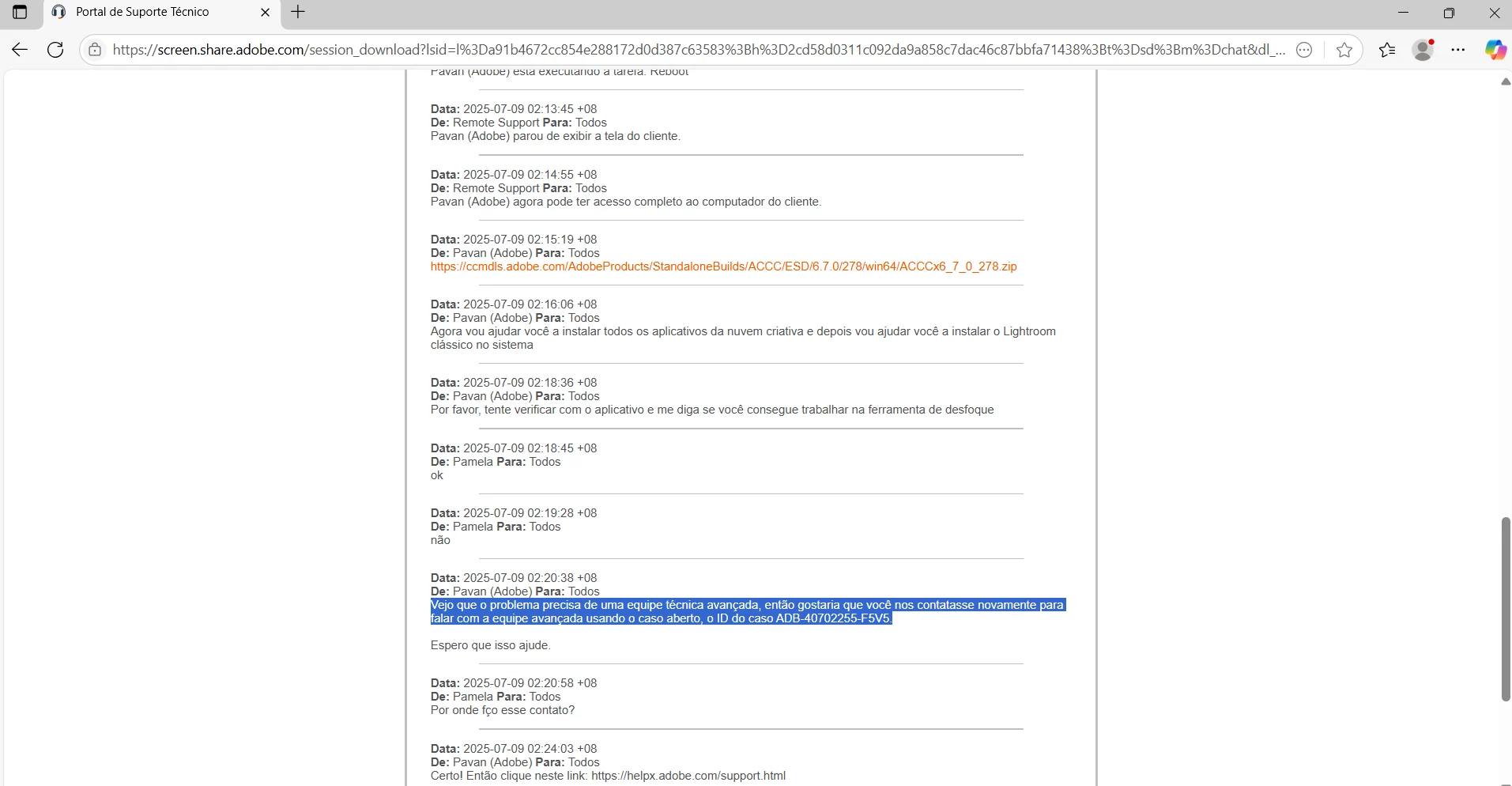Click the helpx.adobe.com/support.html message line
The height and width of the screenshot is (786, 1512).
click(x=608, y=776)
